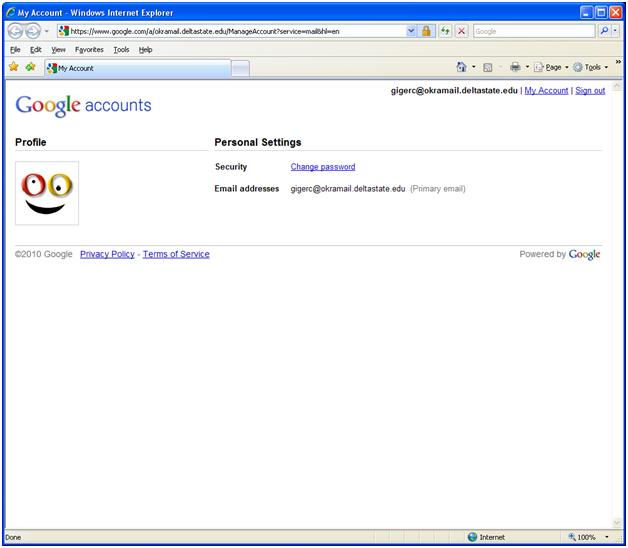Expand the Home button dropdown arrow
628x548 pixels.
coord(474,67)
